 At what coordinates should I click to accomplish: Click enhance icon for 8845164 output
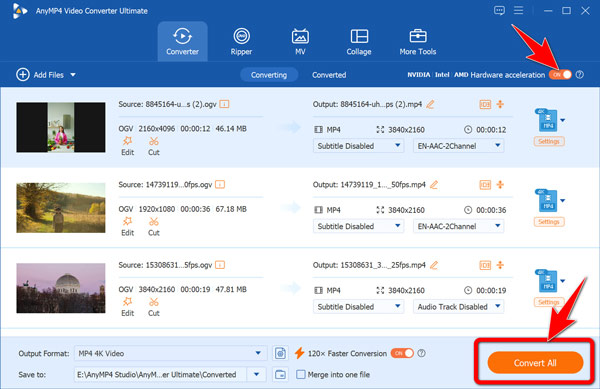coord(500,104)
